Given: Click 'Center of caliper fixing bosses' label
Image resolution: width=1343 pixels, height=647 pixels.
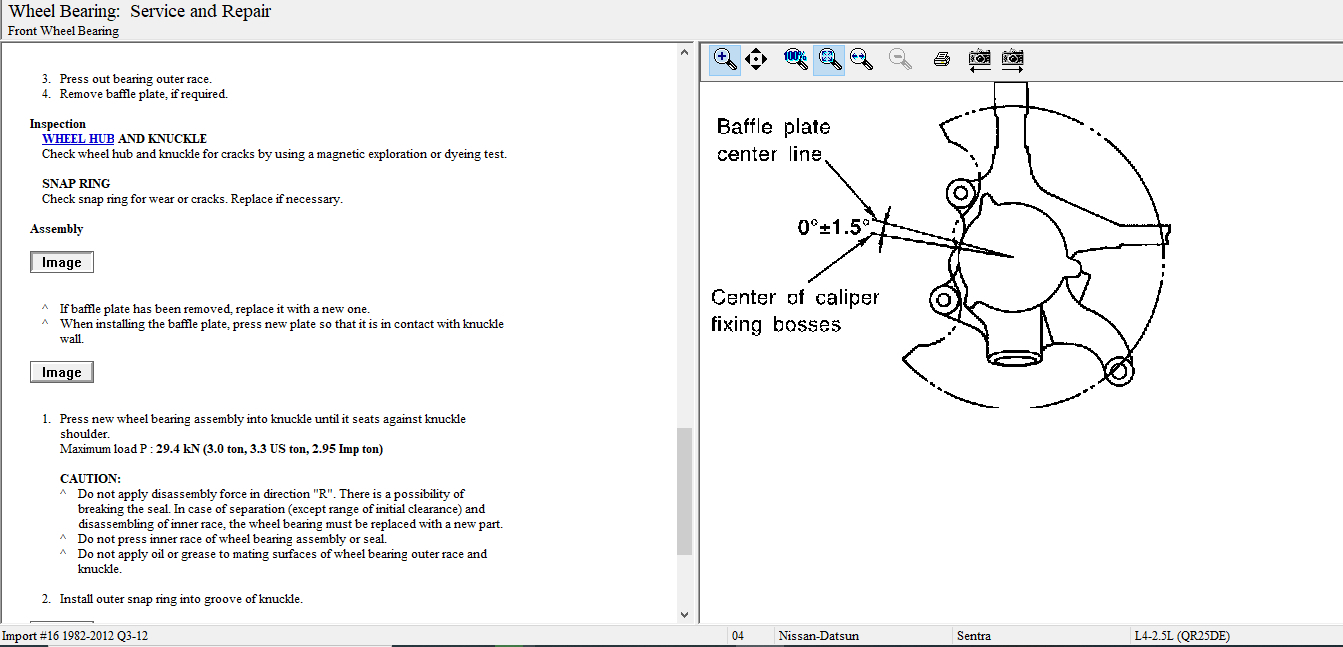Looking at the screenshot, I should (795, 311).
